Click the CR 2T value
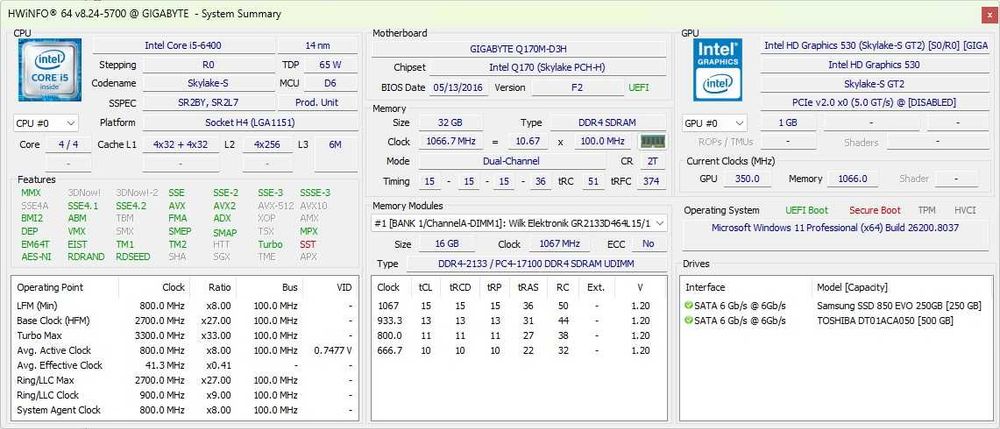The width and height of the screenshot is (1000, 429). (652, 161)
